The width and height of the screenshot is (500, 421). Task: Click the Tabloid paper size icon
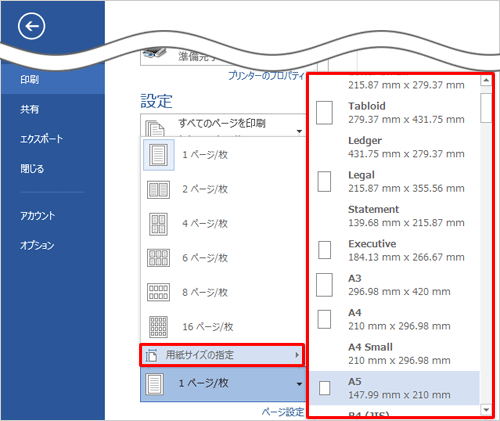pyautogui.click(x=324, y=113)
